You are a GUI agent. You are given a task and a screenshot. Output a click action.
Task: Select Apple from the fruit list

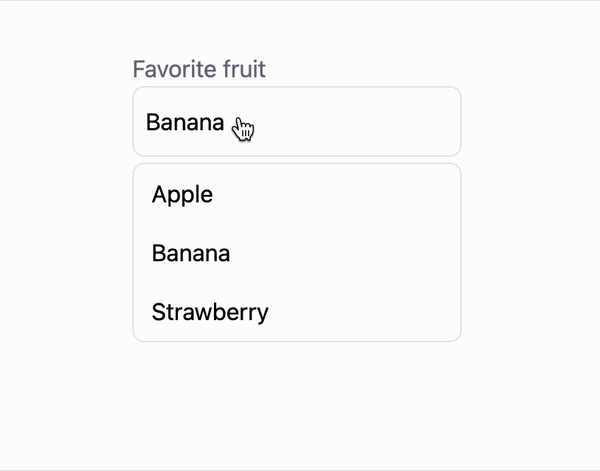[x=297, y=194]
